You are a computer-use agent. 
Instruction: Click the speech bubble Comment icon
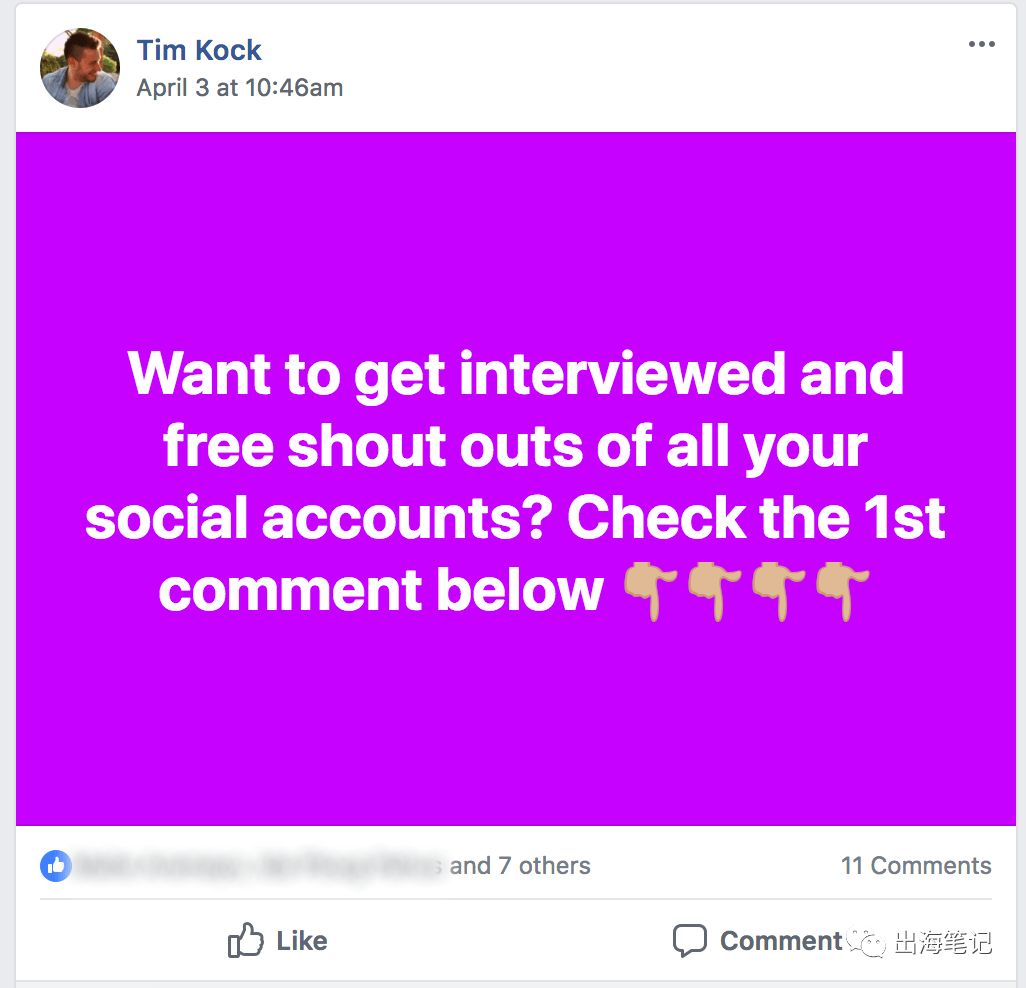click(690, 941)
